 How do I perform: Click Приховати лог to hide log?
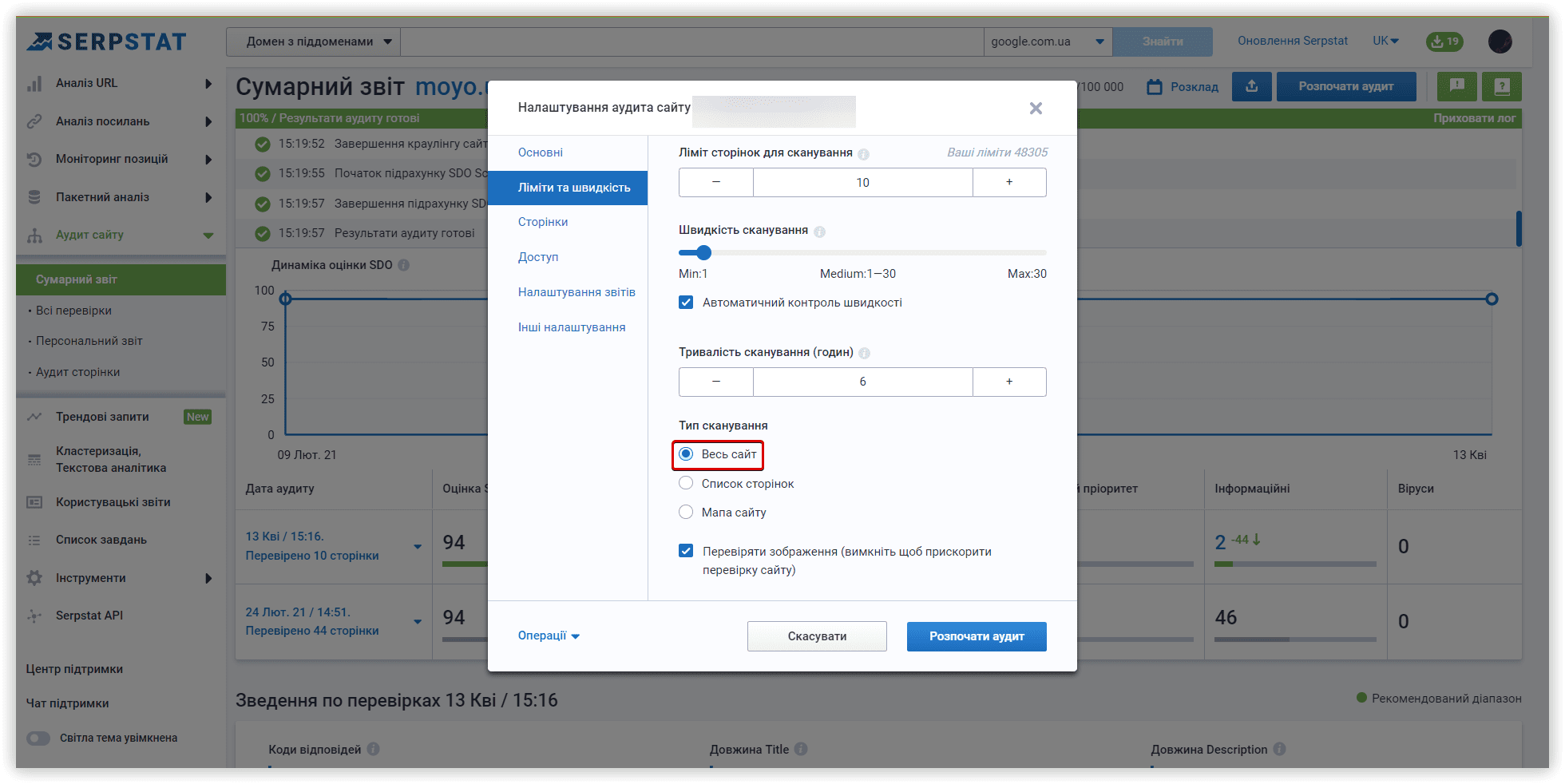pyautogui.click(x=1474, y=118)
